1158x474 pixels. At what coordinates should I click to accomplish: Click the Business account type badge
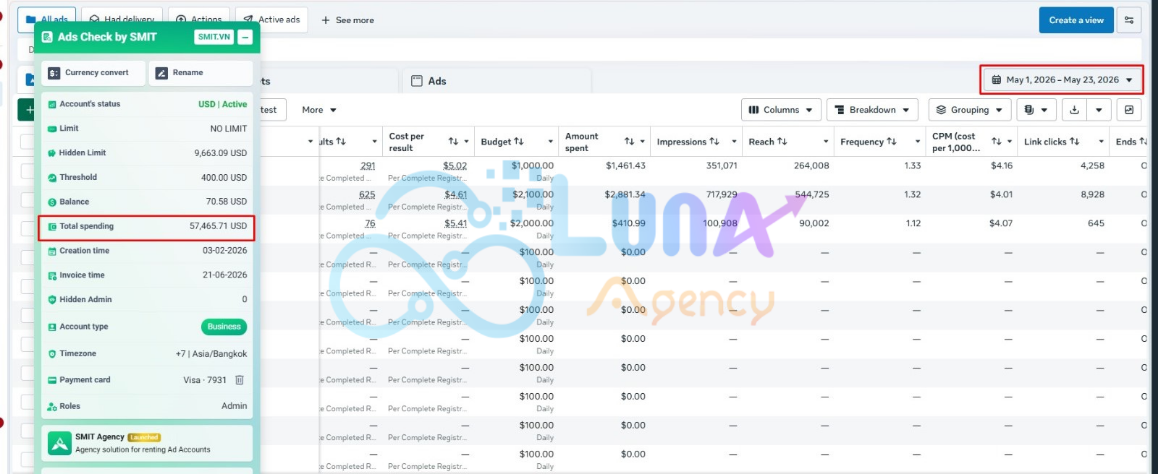pos(224,327)
